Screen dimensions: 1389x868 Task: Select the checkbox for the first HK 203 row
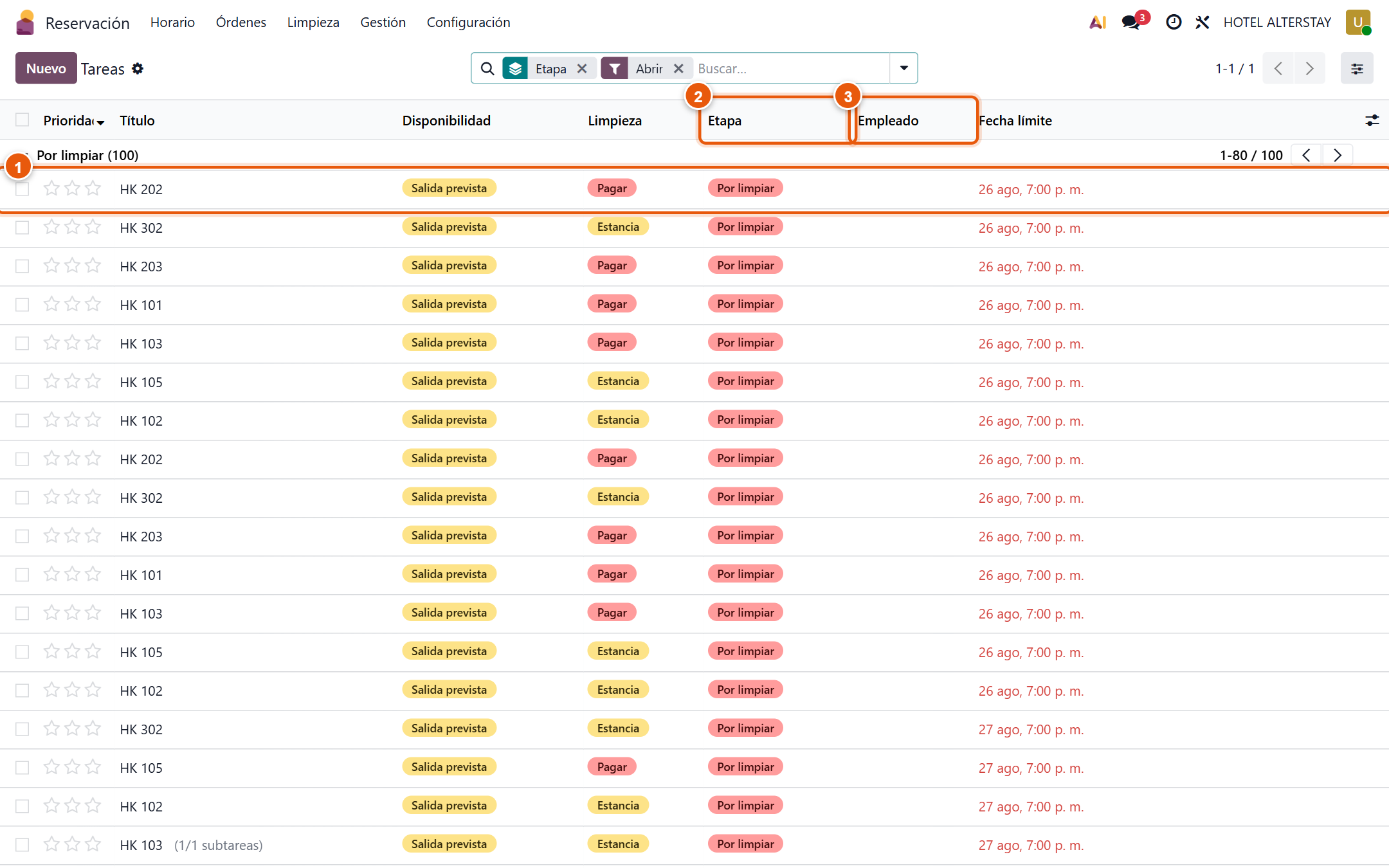(23, 266)
